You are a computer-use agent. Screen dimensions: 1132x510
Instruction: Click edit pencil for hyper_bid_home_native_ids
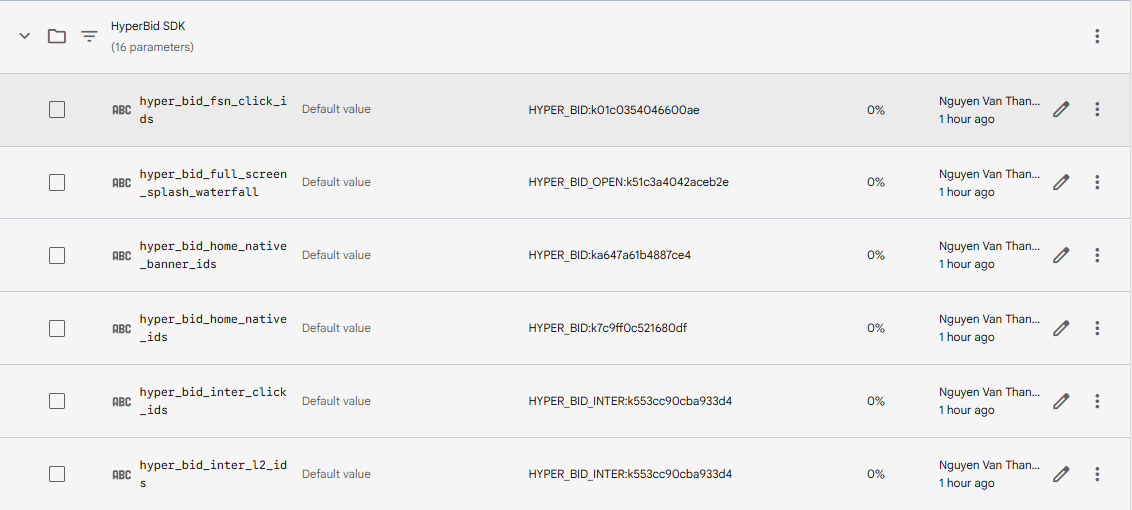click(1061, 328)
